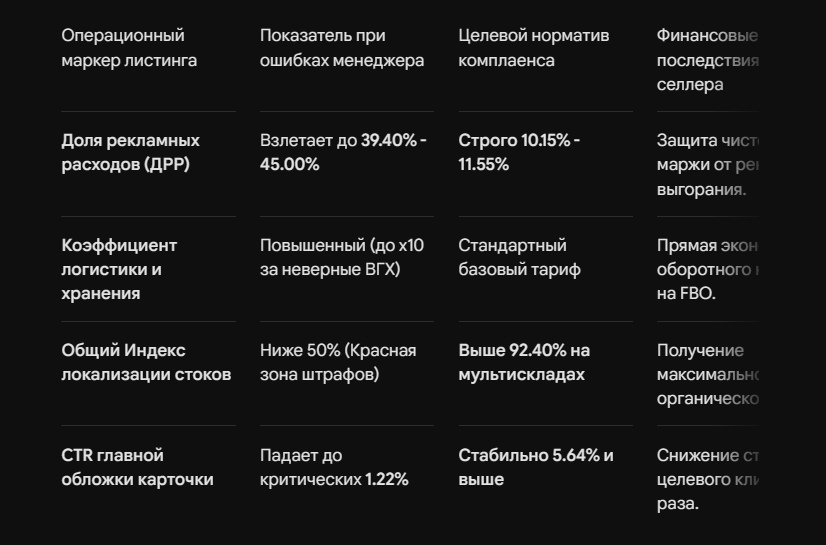This screenshot has height=545, width=826.
Task: Click the 'Ниже 50% (Красная зона штрафов)' cell
Action: pyautogui.click(x=338, y=362)
